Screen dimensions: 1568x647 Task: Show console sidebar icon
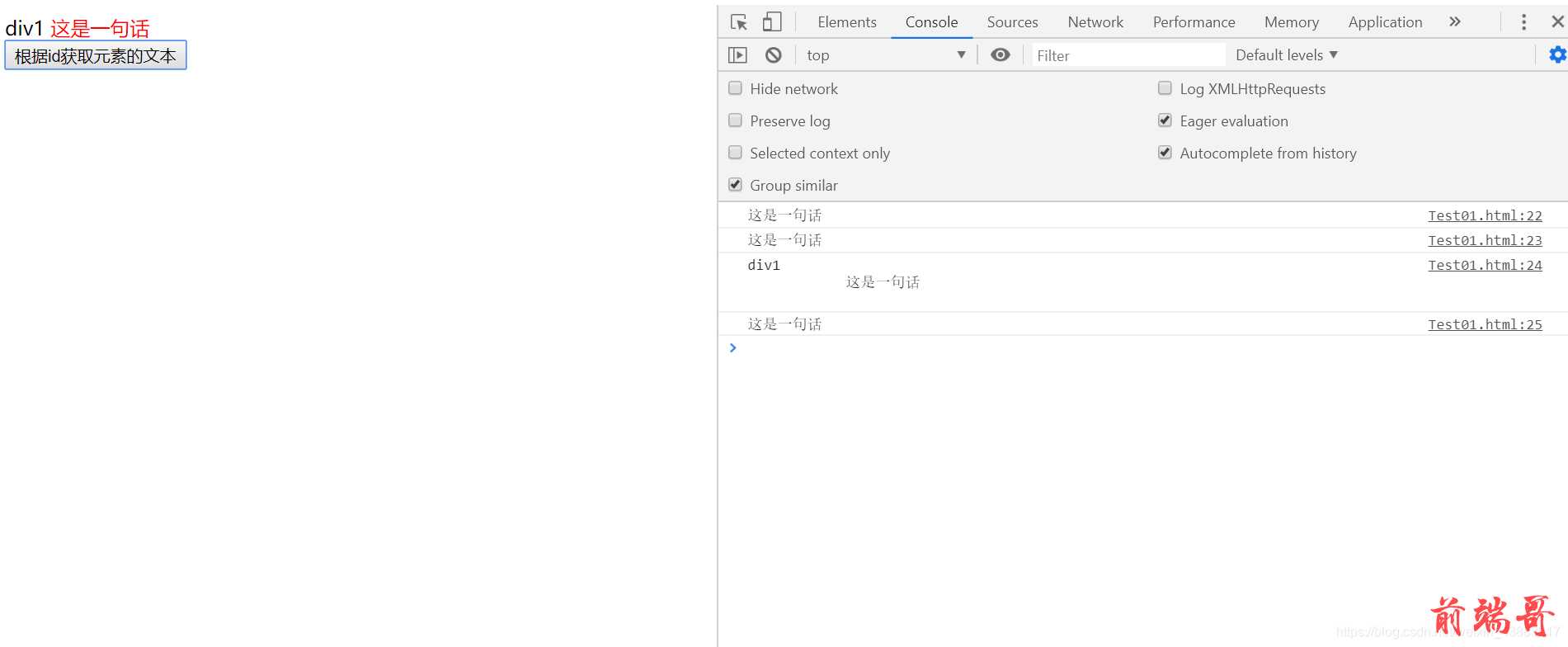pos(737,55)
